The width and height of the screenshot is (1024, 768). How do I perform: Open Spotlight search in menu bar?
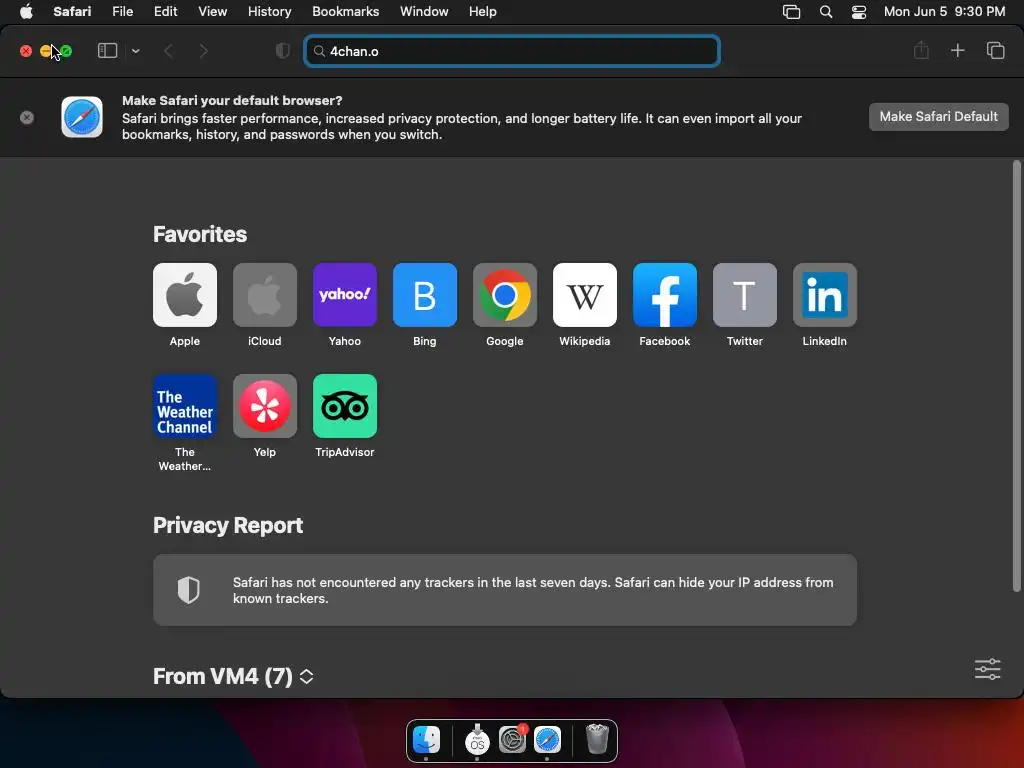point(826,12)
